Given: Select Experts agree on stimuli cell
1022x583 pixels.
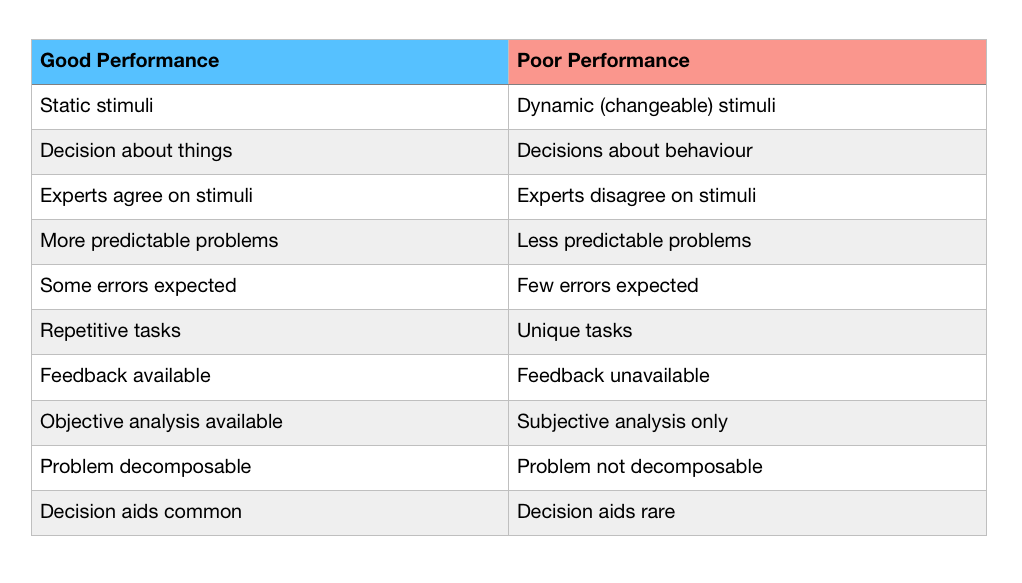Looking at the screenshot, I should (x=270, y=197).
